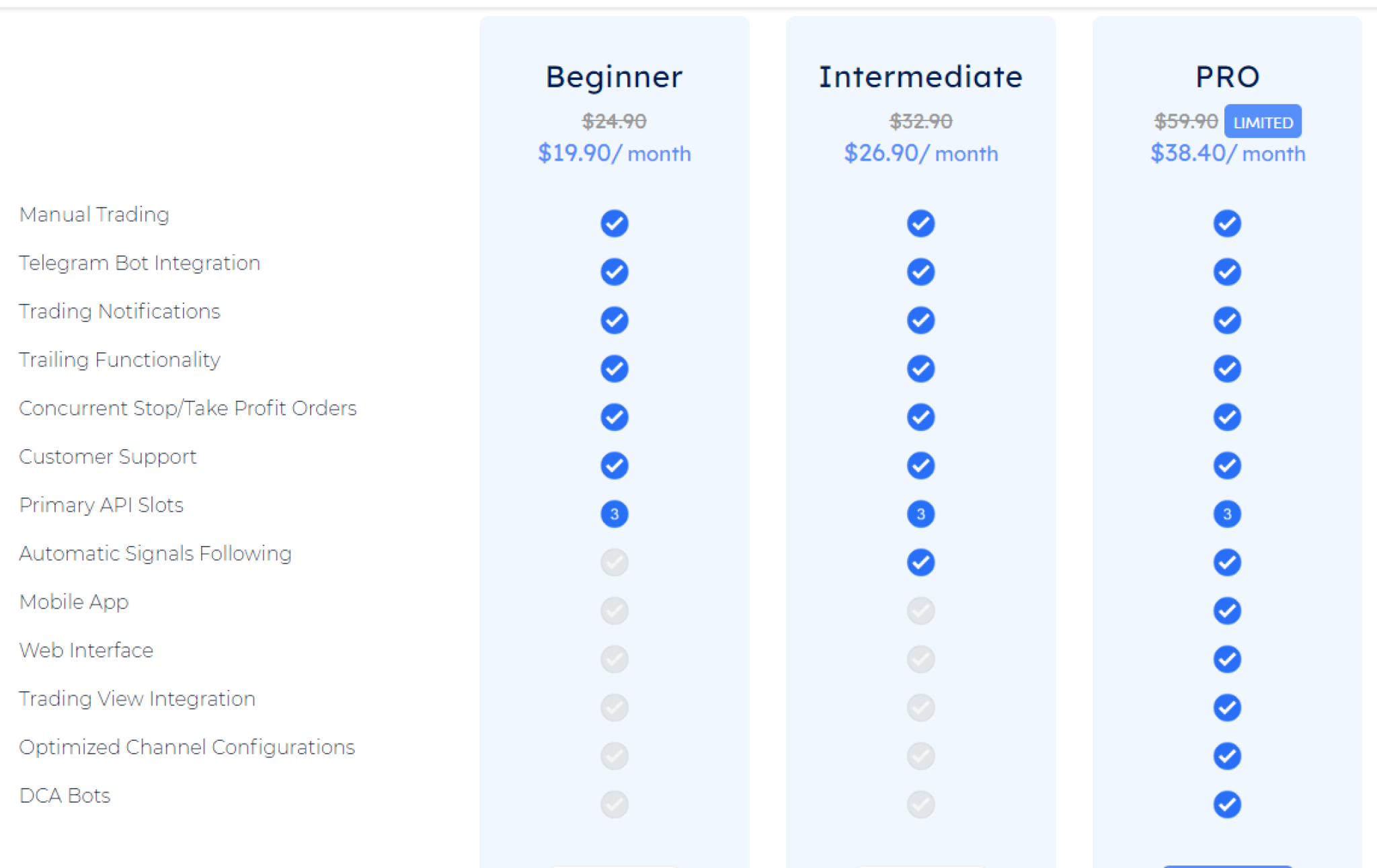The width and height of the screenshot is (1377, 868).
Task: Click the Beginner Primary API Slots badge
Action: click(x=614, y=514)
